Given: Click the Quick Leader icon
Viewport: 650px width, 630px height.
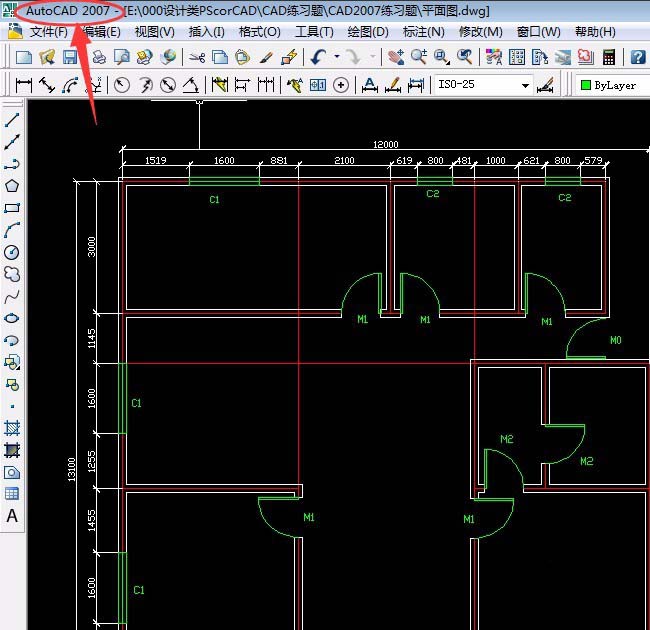Looking at the screenshot, I should [295, 85].
